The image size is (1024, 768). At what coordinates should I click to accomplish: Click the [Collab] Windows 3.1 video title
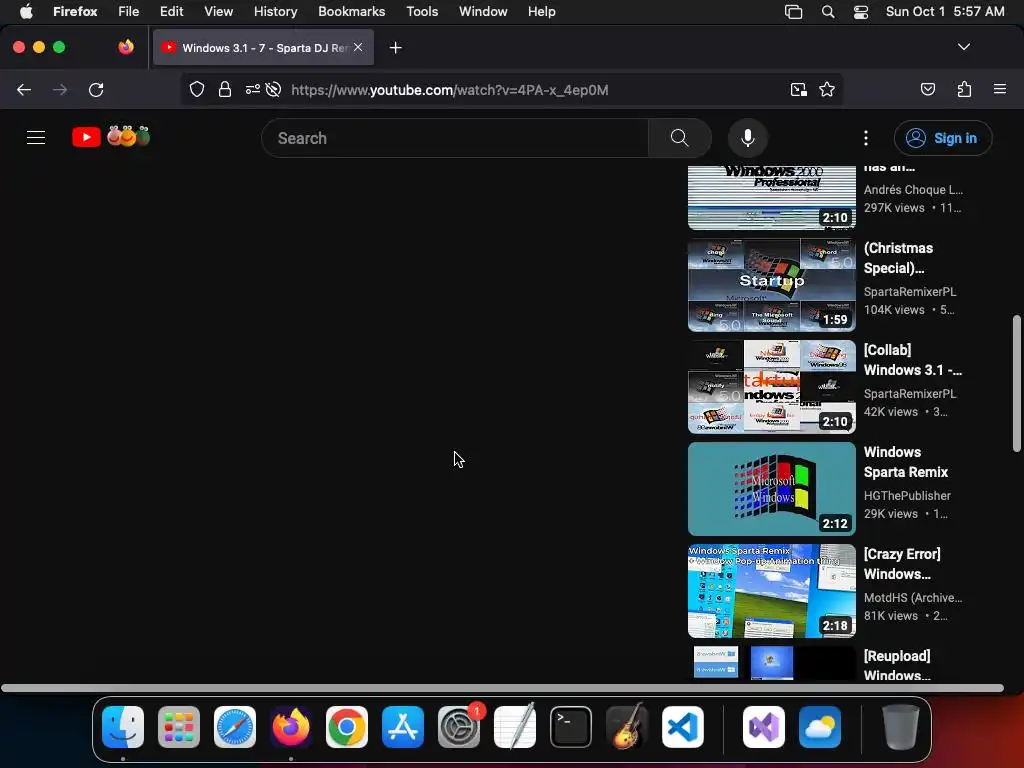tap(912, 360)
